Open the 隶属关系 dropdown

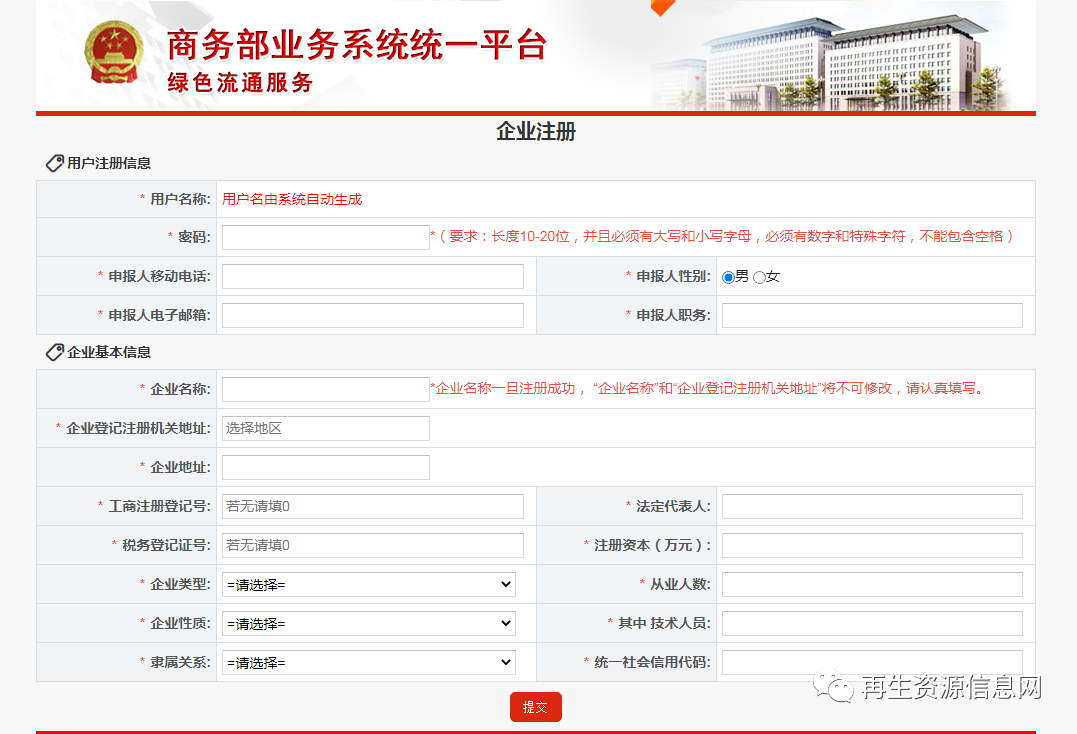[x=369, y=661]
